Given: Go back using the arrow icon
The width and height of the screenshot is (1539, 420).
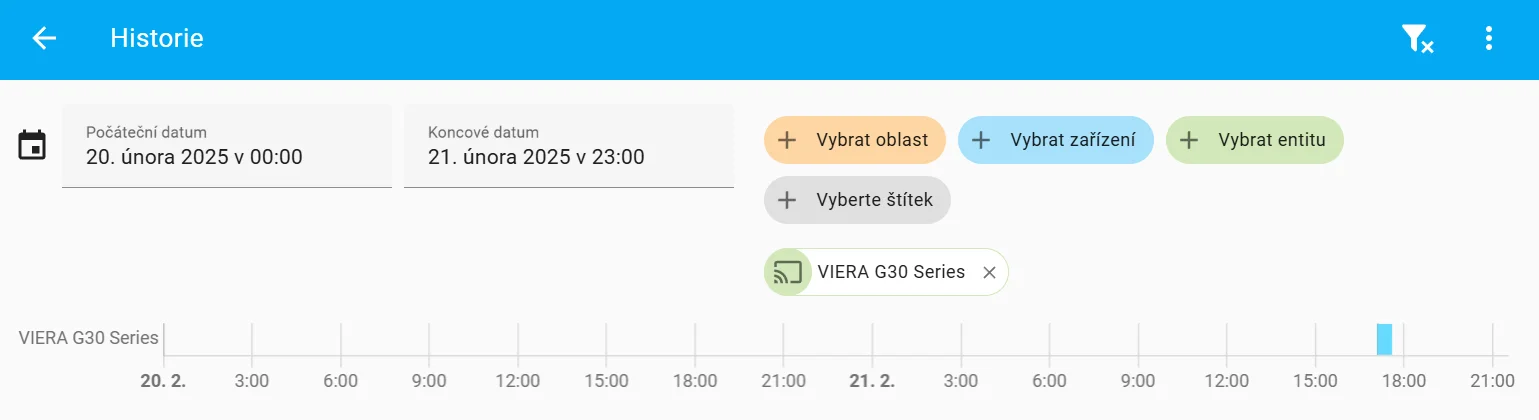Looking at the screenshot, I should 44,38.
